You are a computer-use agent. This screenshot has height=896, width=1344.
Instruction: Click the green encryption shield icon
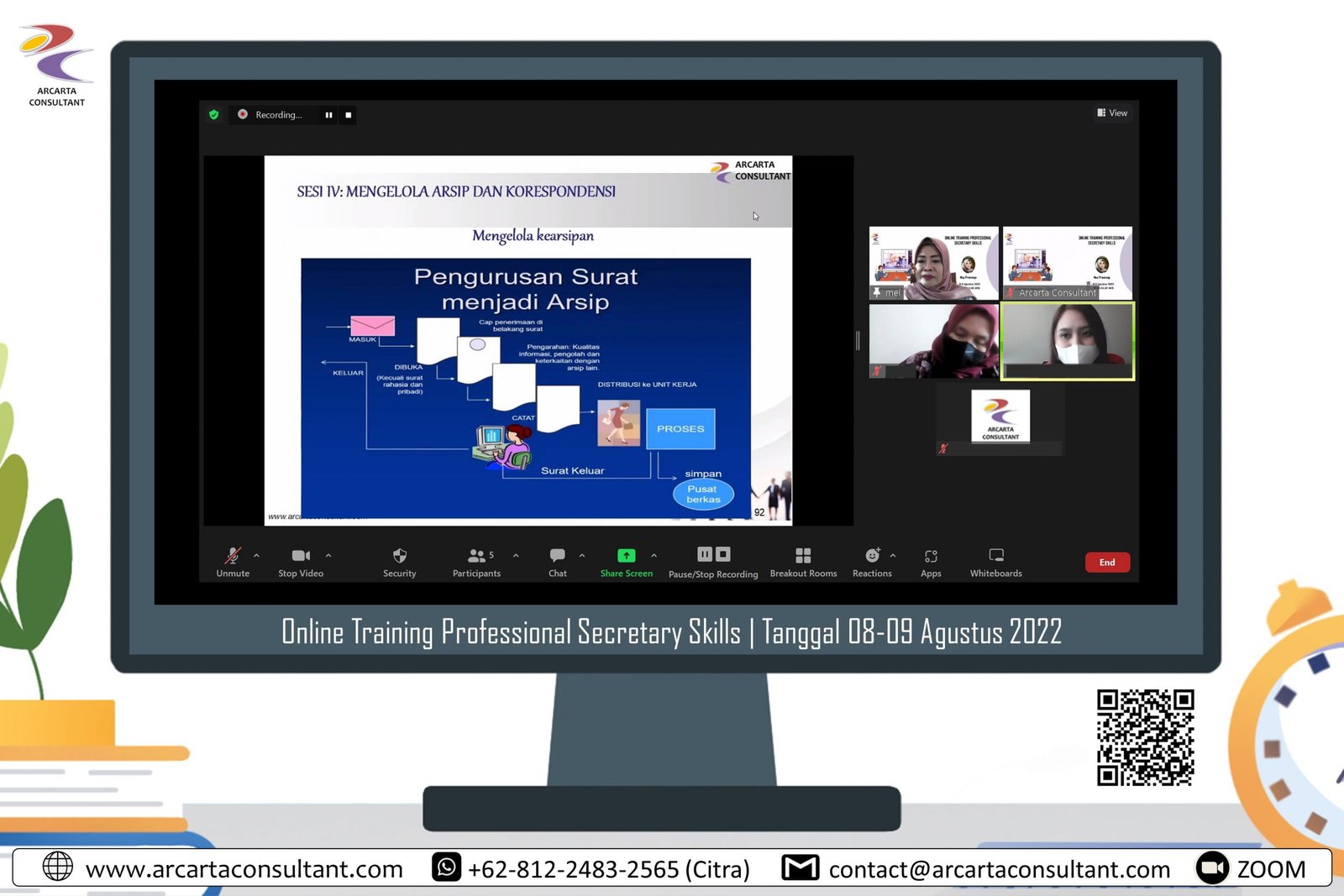(x=214, y=115)
